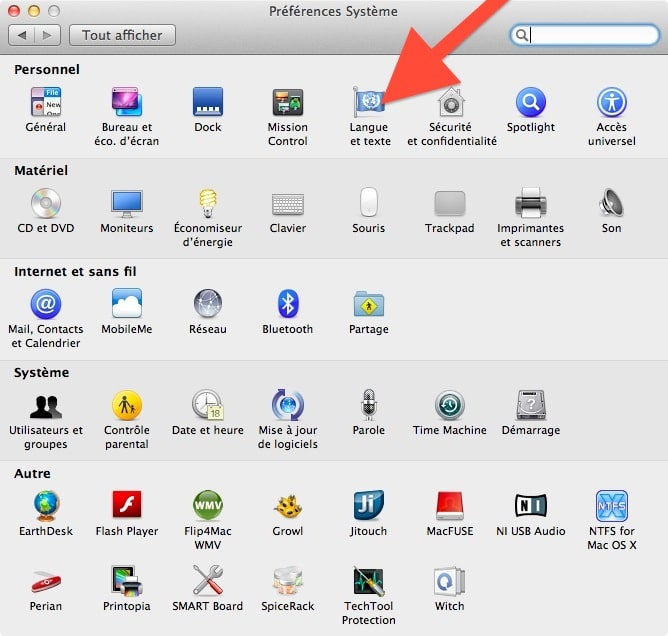Open SpiceRack preference pane

tap(288, 581)
